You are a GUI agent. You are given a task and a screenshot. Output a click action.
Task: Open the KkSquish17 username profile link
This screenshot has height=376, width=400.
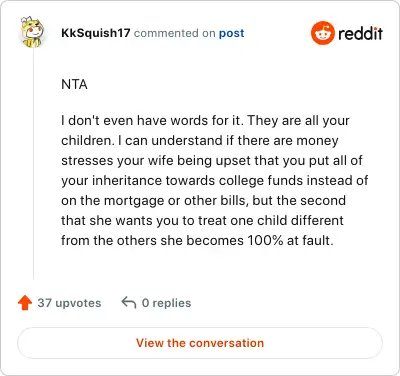pyautogui.click(x=96, y=33)
